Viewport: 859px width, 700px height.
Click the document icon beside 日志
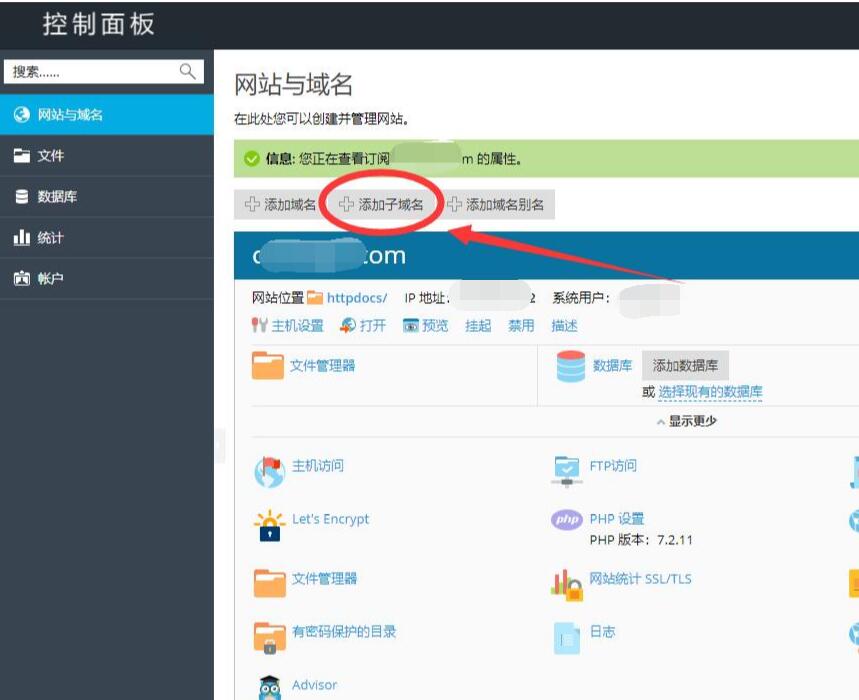pos(567,638)
